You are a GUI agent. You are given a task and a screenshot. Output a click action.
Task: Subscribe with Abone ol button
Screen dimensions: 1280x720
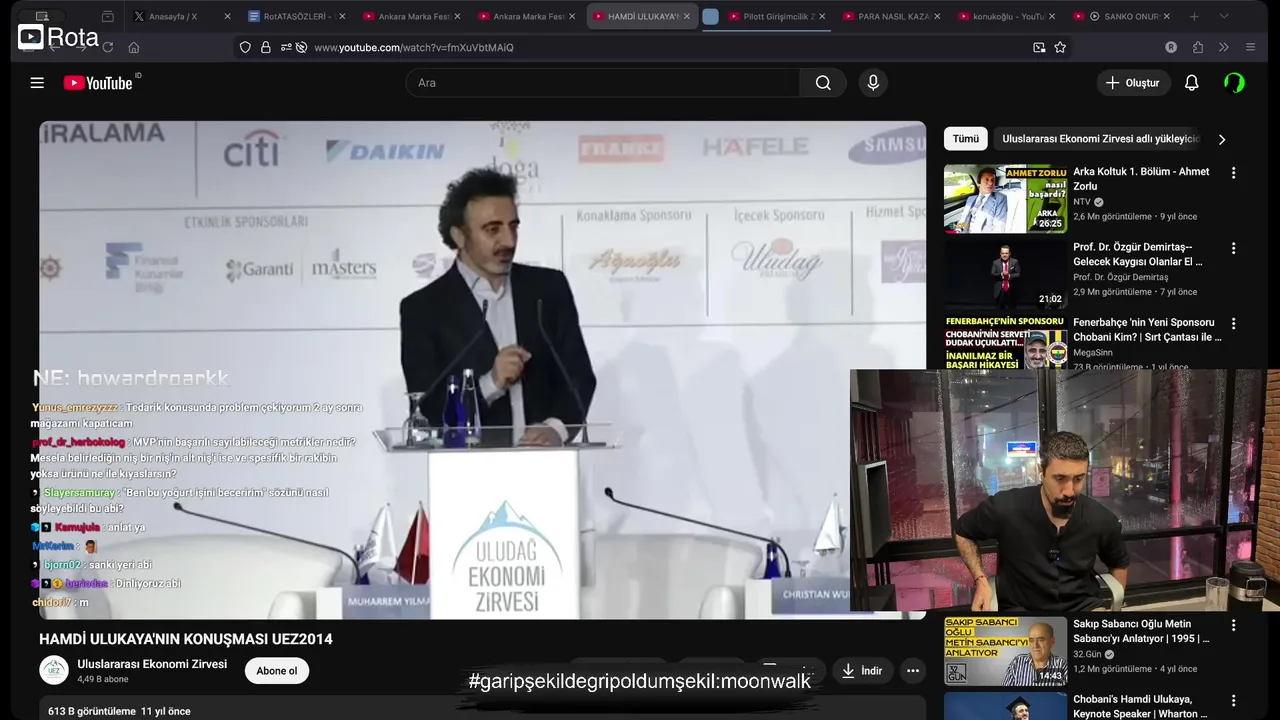coord(277,671)
